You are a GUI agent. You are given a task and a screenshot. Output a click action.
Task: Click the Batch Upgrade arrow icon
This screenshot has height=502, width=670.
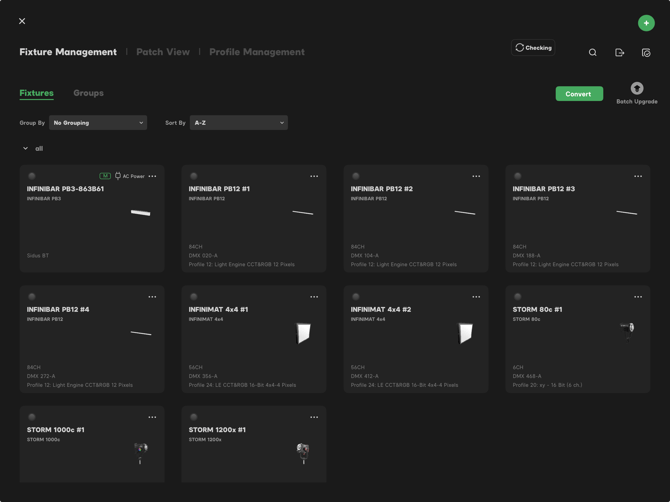click(637, 88)
